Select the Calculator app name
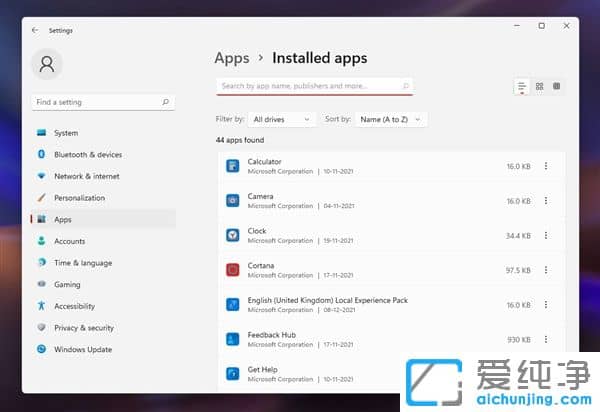The height and width of the screenshot is (412, 600). tap(264, 161)
